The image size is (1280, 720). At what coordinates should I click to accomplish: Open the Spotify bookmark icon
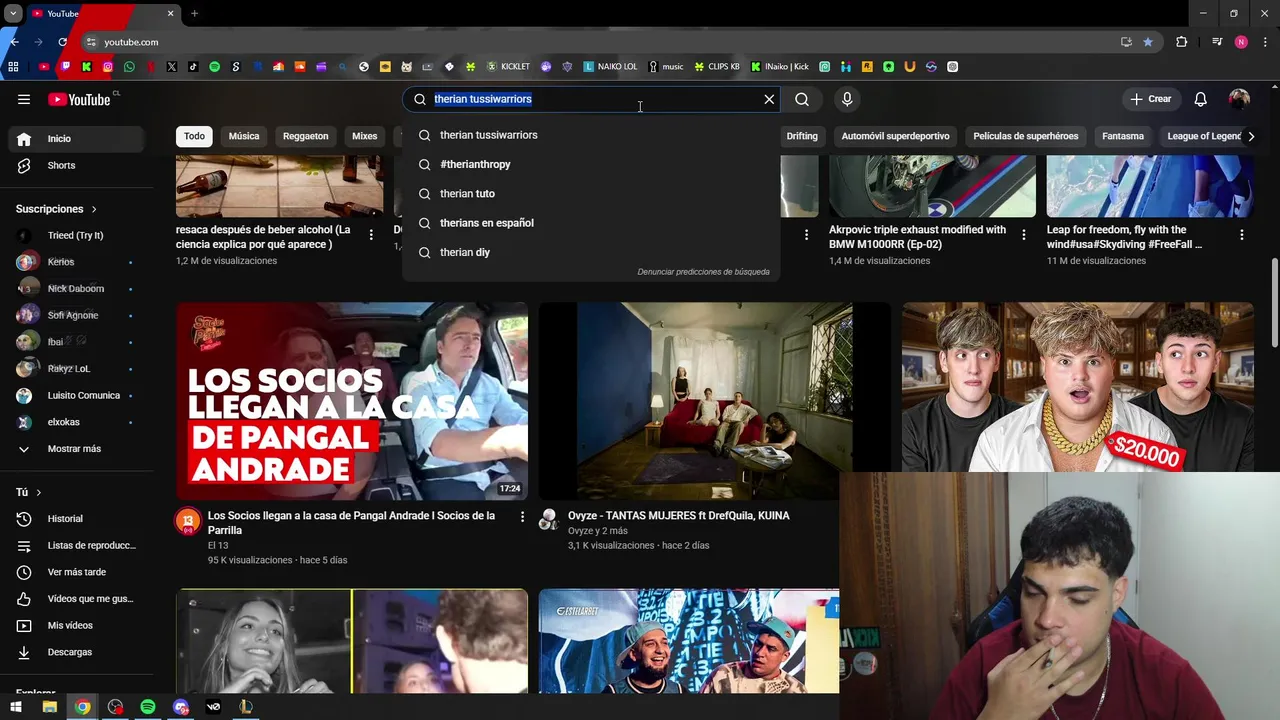click(x=214, y=67)
